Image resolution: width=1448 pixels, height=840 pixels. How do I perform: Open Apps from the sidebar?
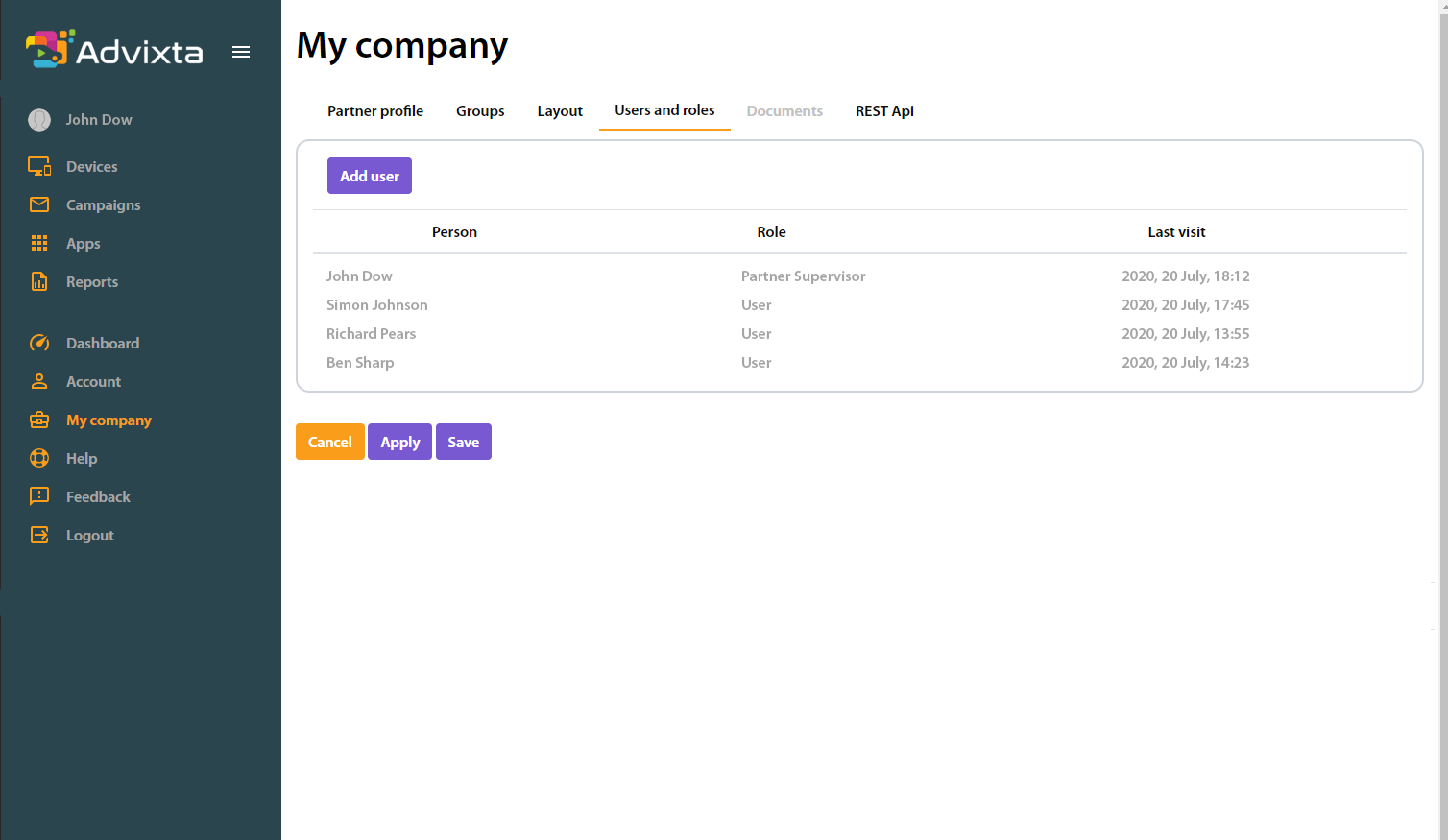pyautogui.click(x=84, y=244)
